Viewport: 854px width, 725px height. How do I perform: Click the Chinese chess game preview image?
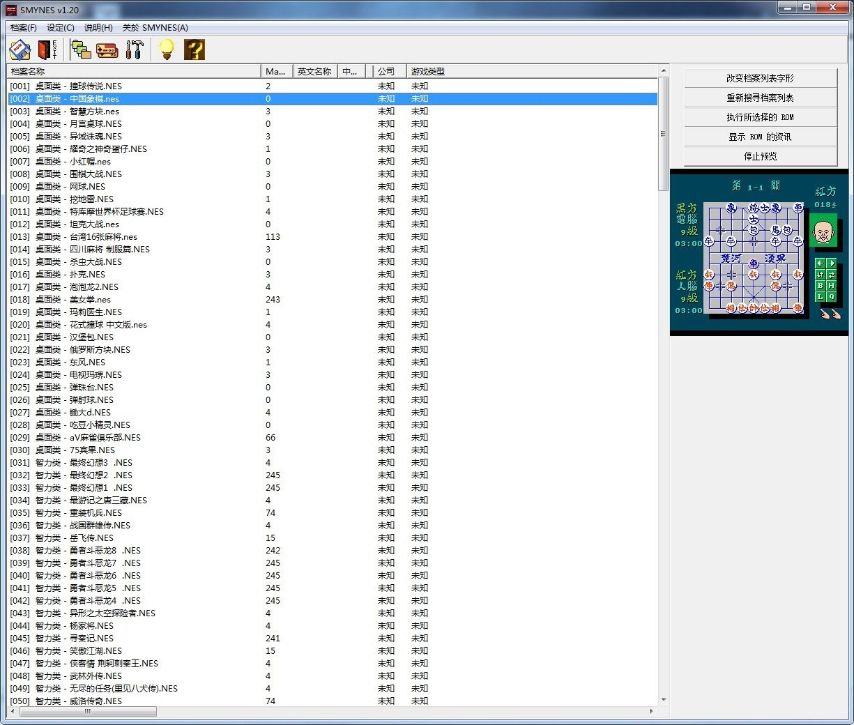point(759,252)
